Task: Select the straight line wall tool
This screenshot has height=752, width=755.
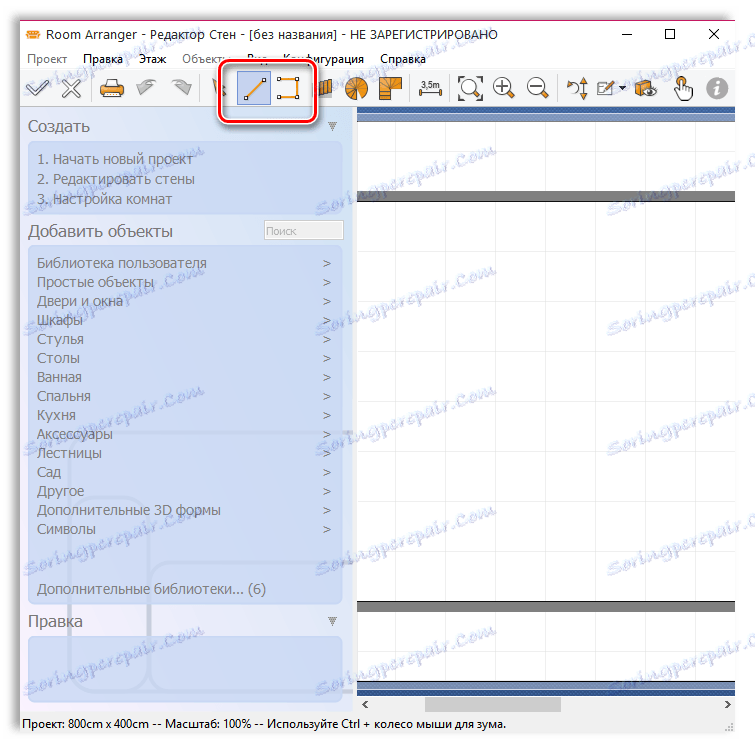Action: point(254,88)
